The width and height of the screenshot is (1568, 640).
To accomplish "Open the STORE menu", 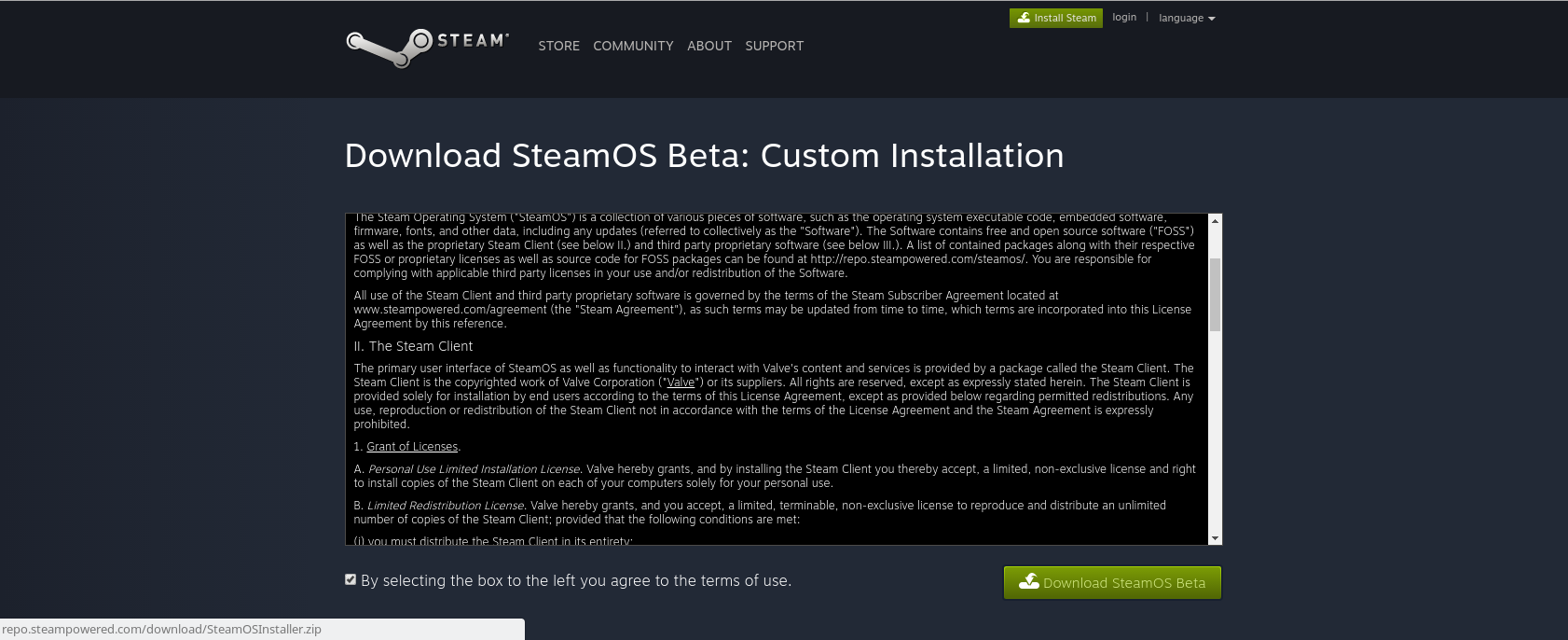I will click(558, 46).
